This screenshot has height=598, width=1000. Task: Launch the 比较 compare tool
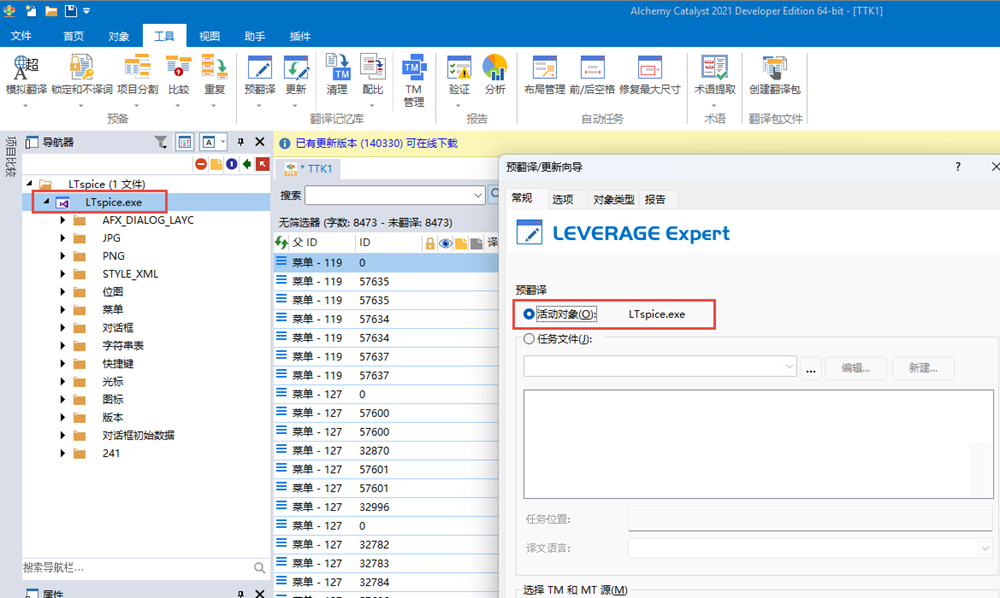point(179,75)
